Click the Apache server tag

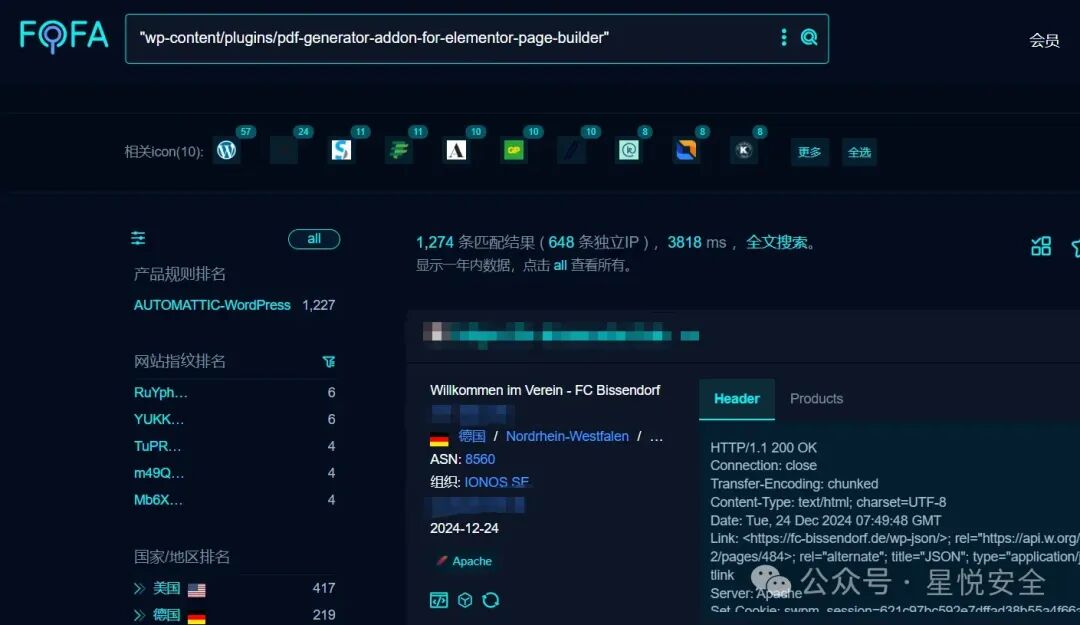tap(464, 561)
